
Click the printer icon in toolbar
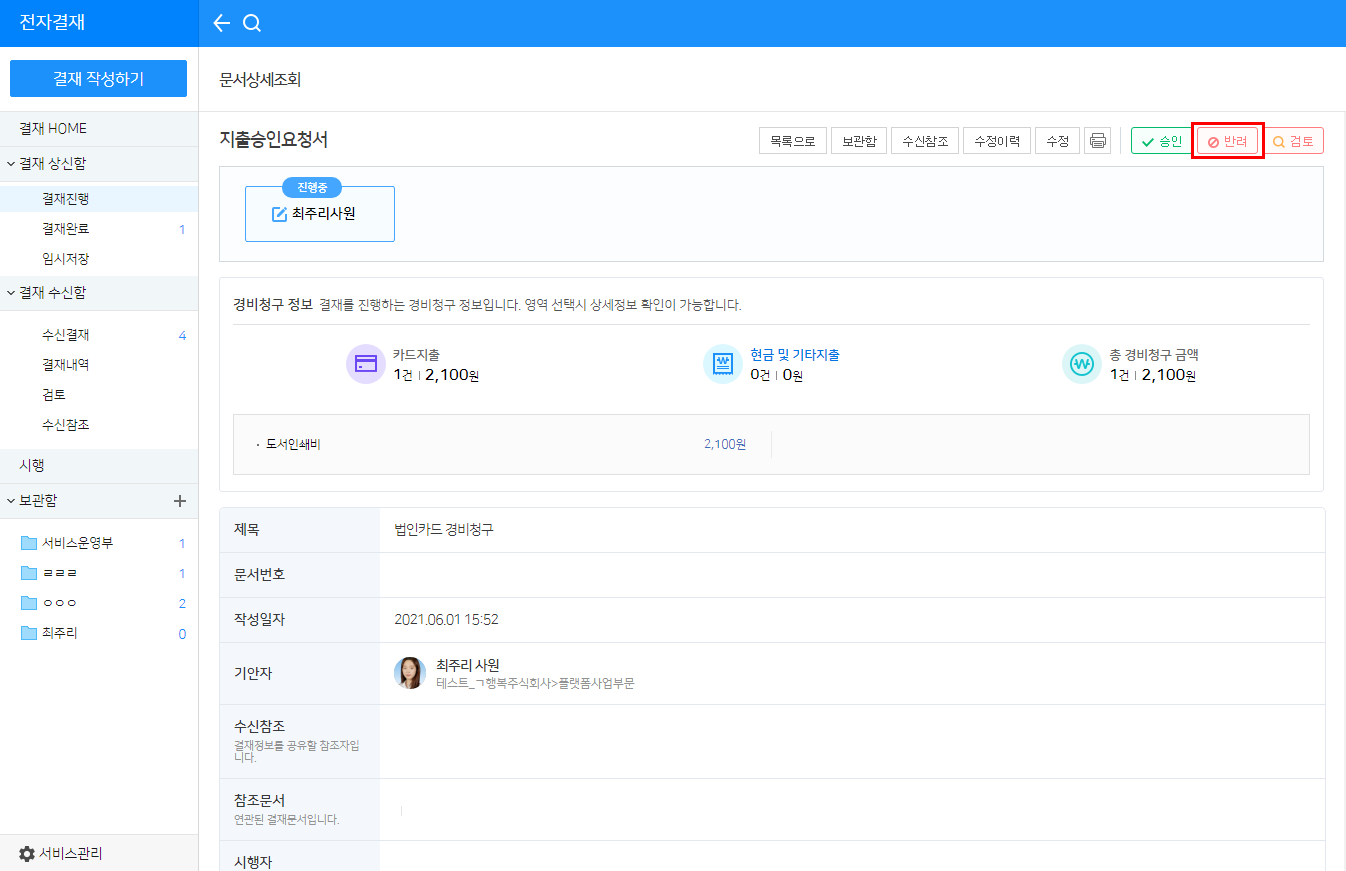(1098, 141)
